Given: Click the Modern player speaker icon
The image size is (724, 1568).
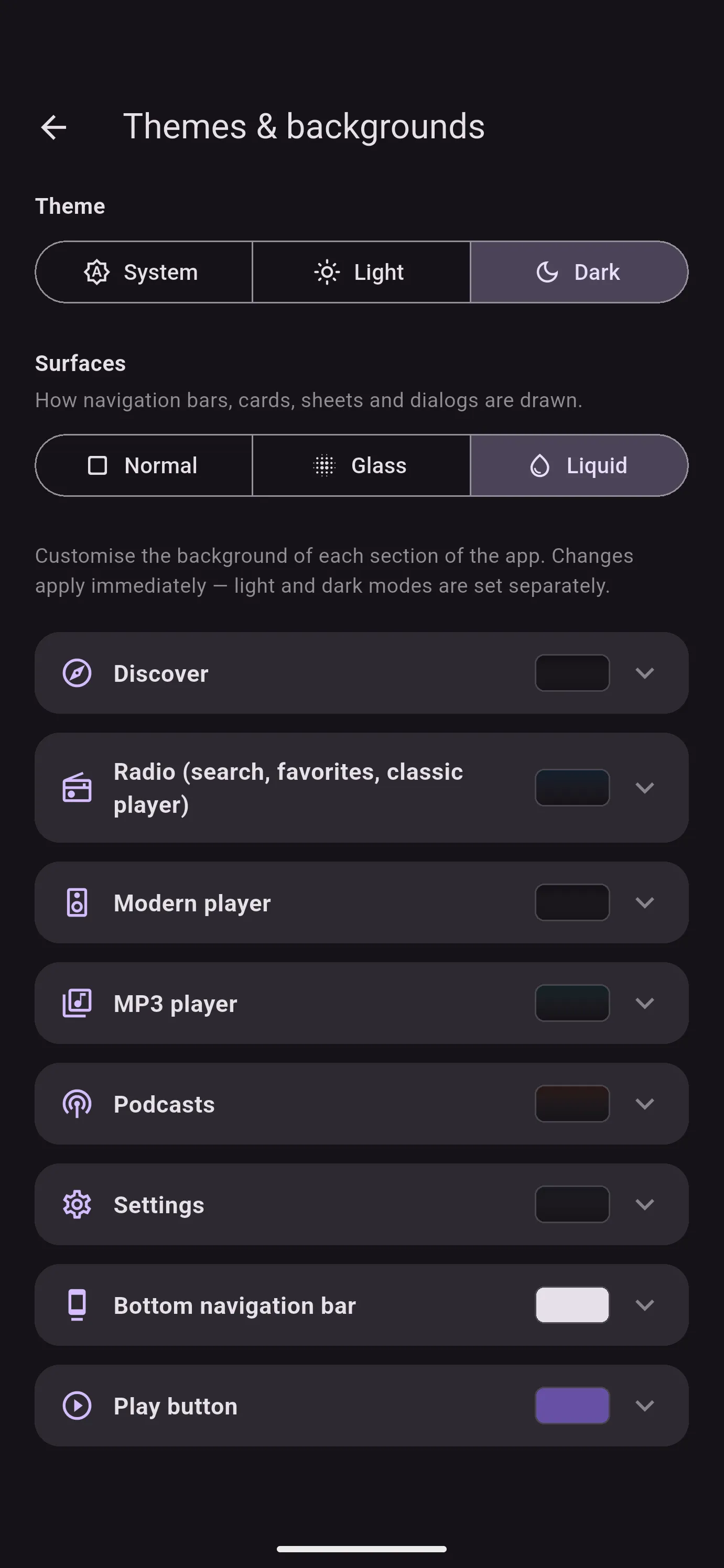Looking at the screenshot, I should tap(78, 902).
